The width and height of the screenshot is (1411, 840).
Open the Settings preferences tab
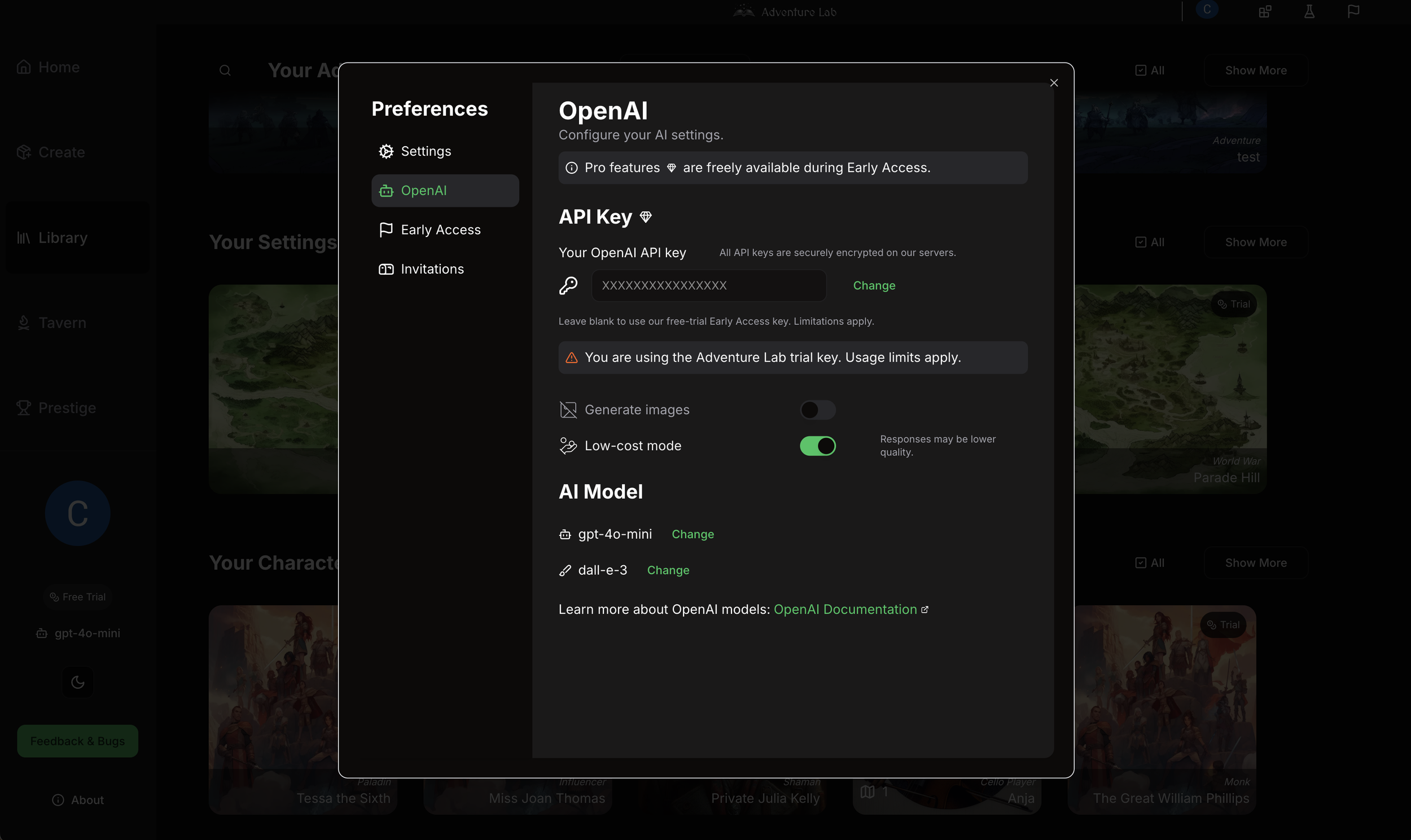click(445, 151)
